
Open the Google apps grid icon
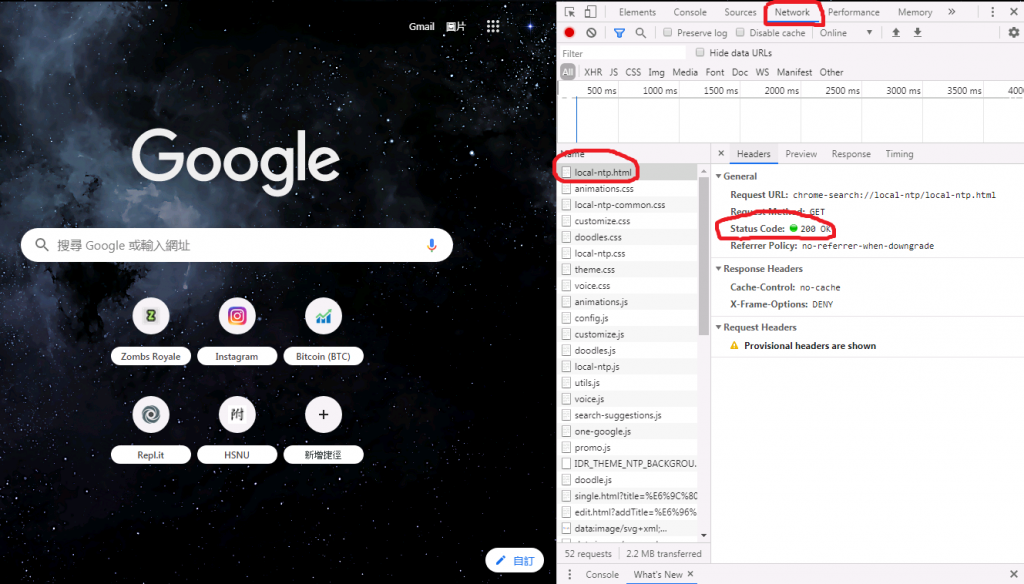[493, 26]
